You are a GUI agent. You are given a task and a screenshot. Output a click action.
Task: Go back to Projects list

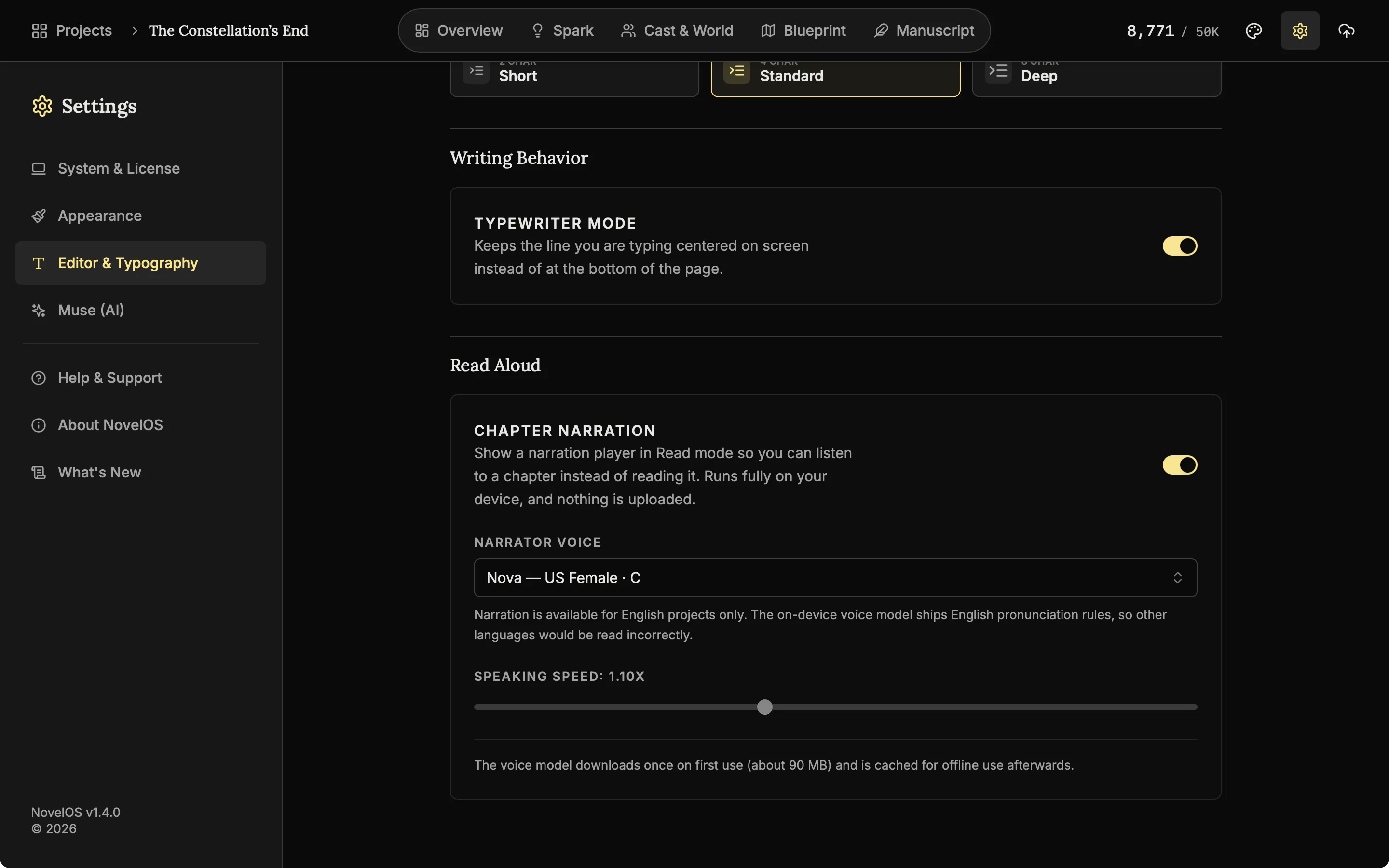(72, 30)
